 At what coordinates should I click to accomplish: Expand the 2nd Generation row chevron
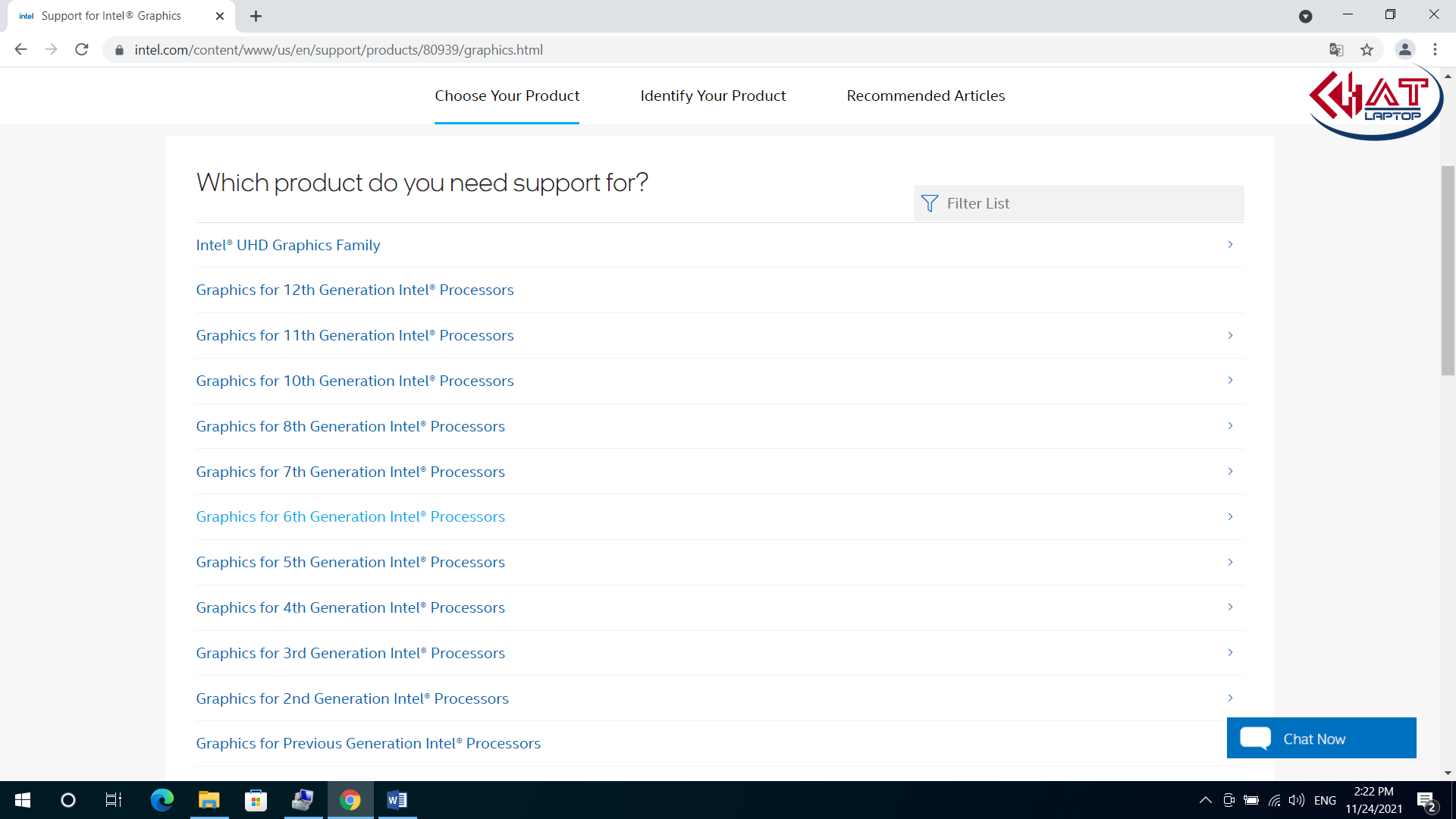tap(1230, 698)
